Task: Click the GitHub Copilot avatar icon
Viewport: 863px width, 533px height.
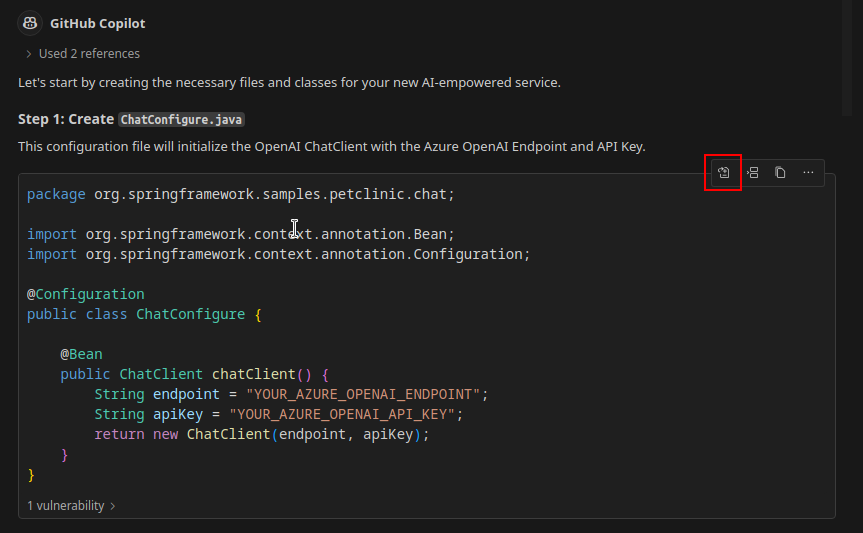Action: coord(30,23)
